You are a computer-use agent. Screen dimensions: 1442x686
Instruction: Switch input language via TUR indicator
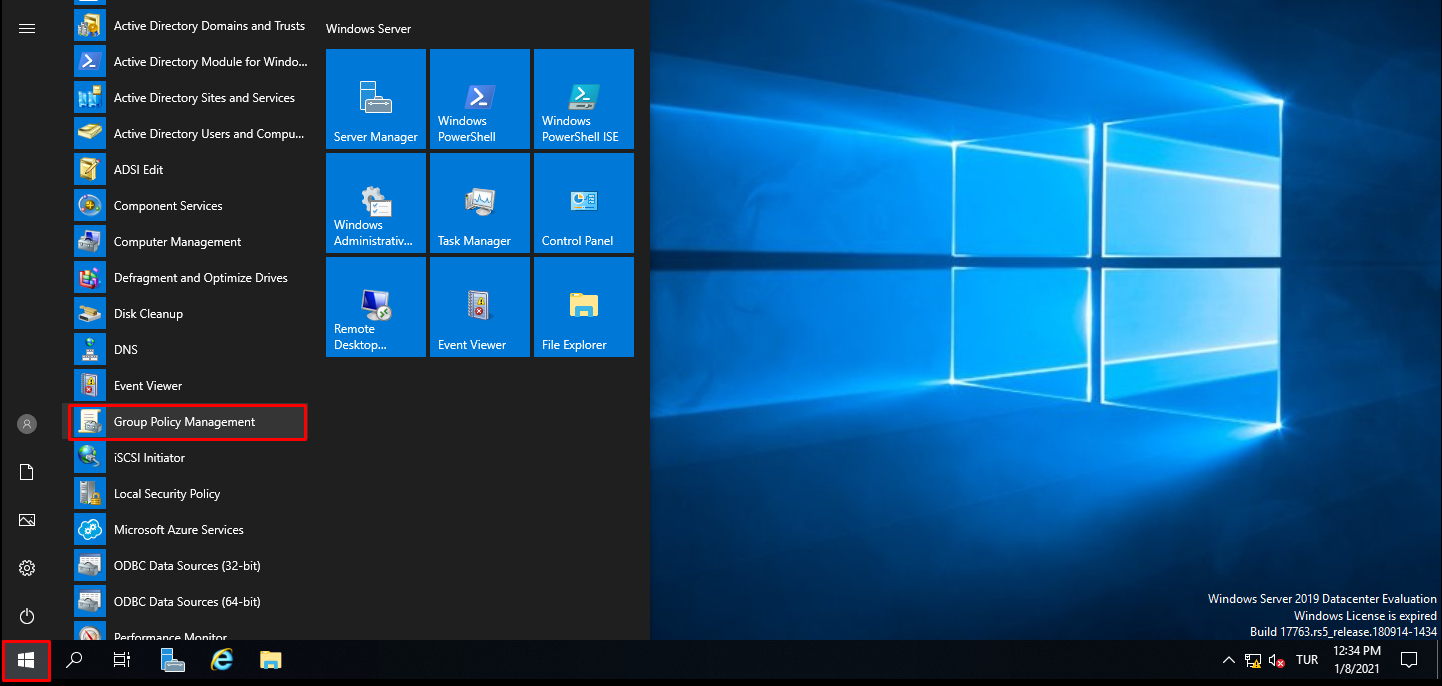[x=1307, y=660]
